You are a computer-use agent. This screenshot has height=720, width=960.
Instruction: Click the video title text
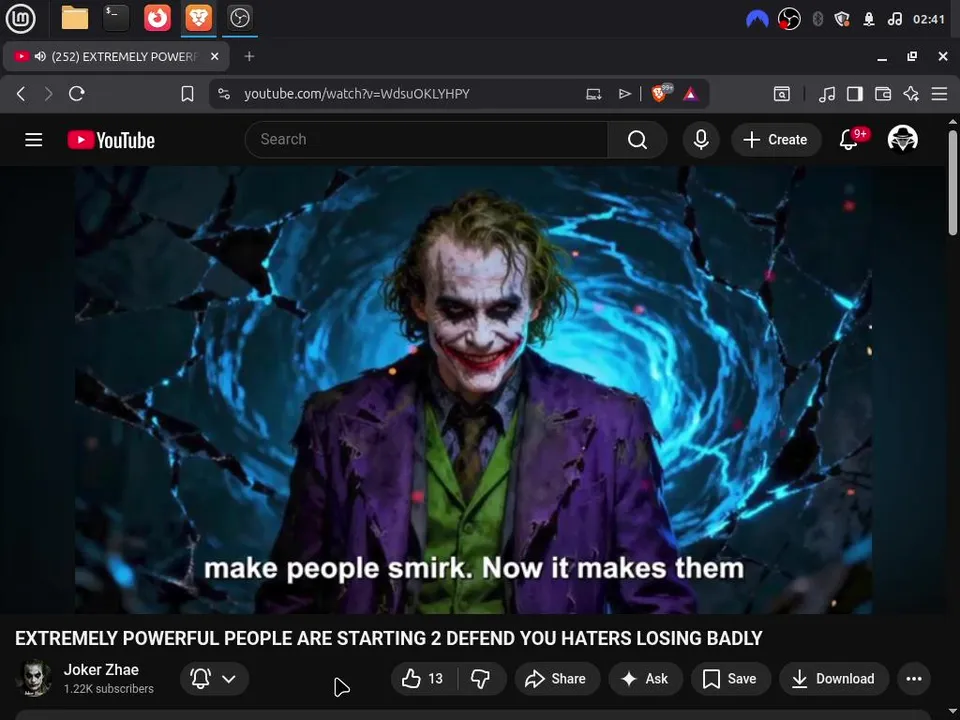pos(389,638)
